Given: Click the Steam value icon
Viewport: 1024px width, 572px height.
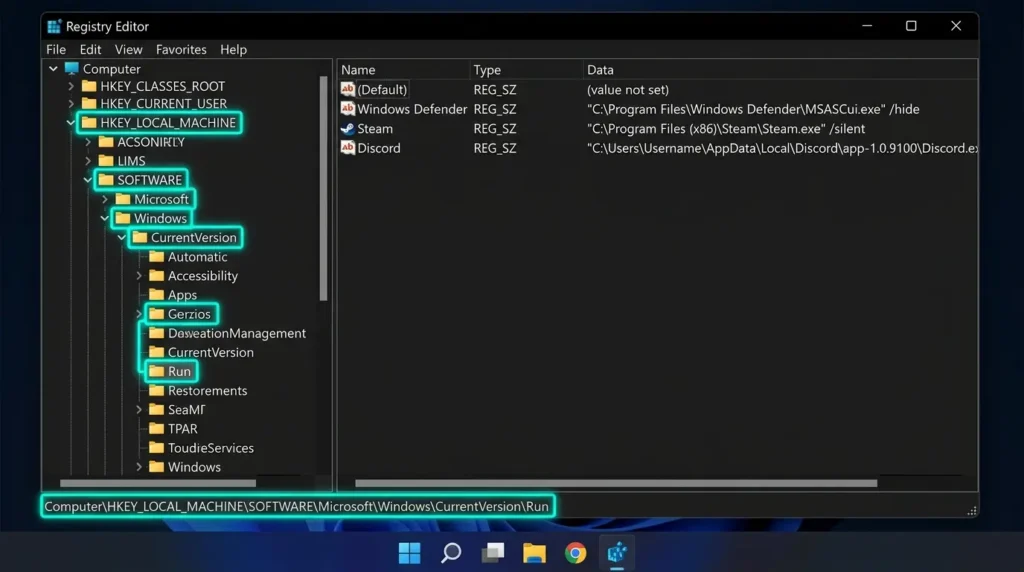Looking at the screenshot, I should click(348, 129).
